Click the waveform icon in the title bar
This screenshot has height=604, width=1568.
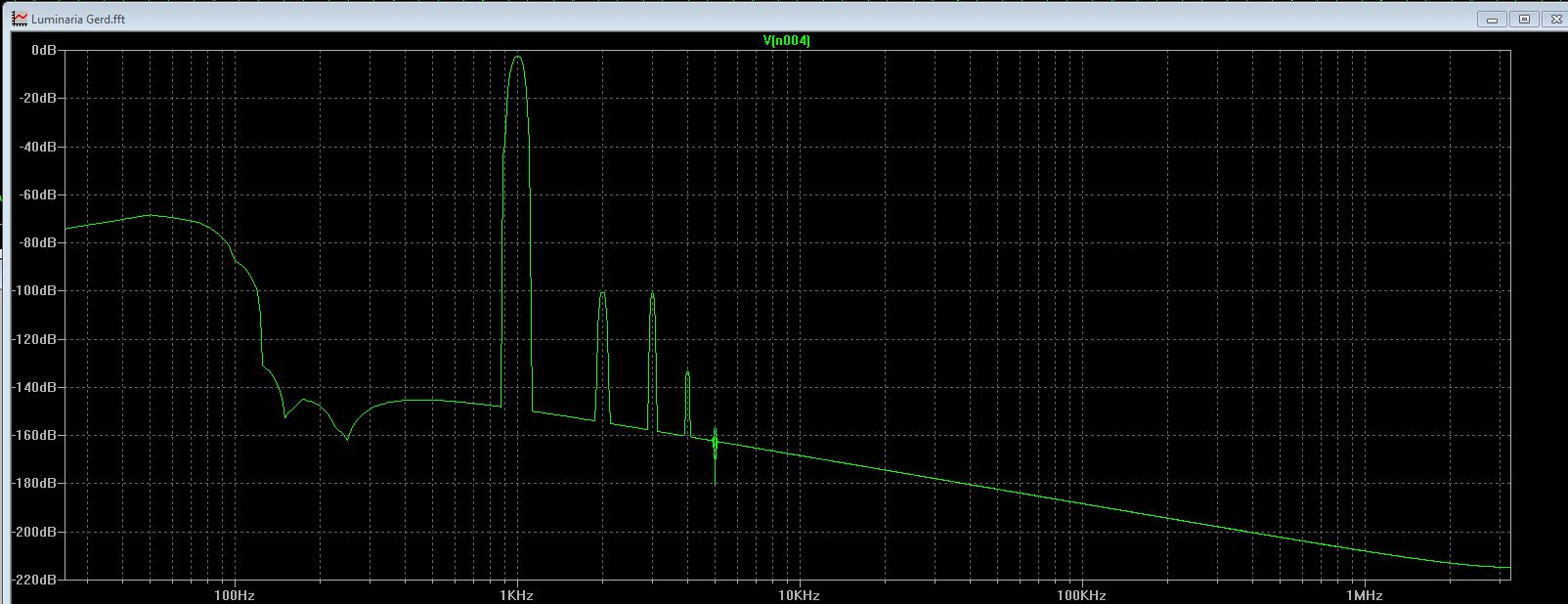click(x=20, y=19)
